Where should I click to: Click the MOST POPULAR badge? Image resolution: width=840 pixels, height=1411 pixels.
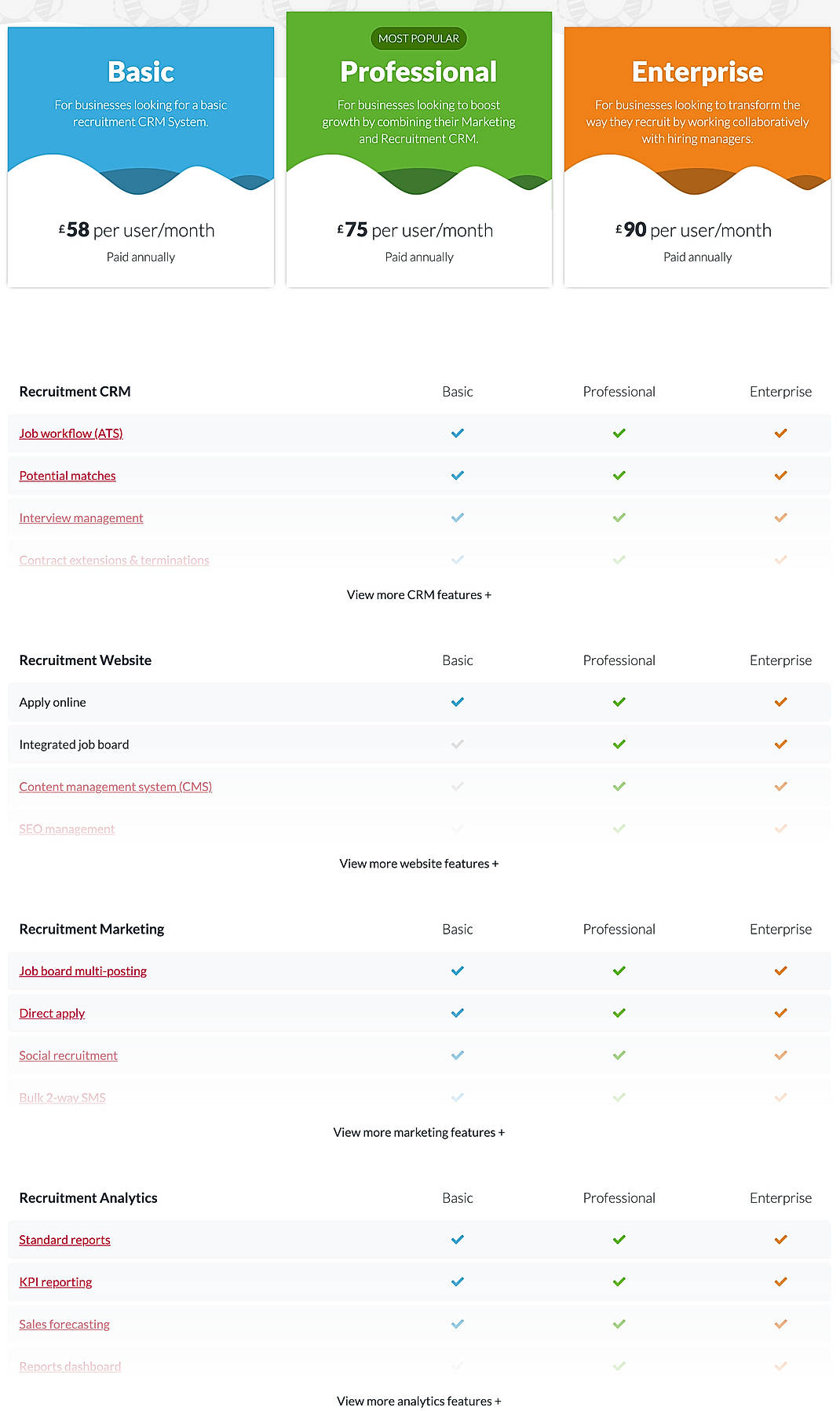coord(418,38)
